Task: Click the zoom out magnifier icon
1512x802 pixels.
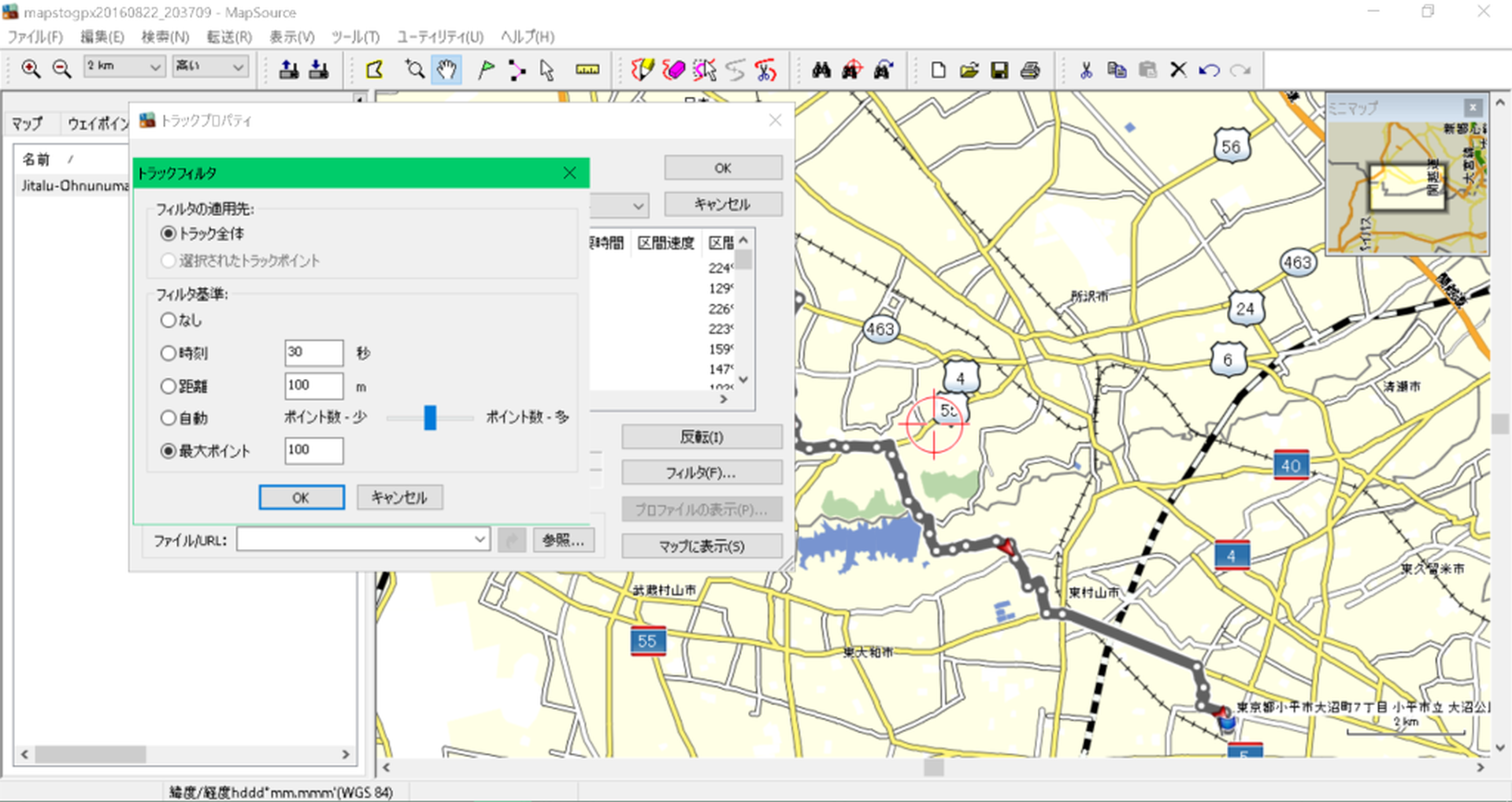Action: [61, 69]
